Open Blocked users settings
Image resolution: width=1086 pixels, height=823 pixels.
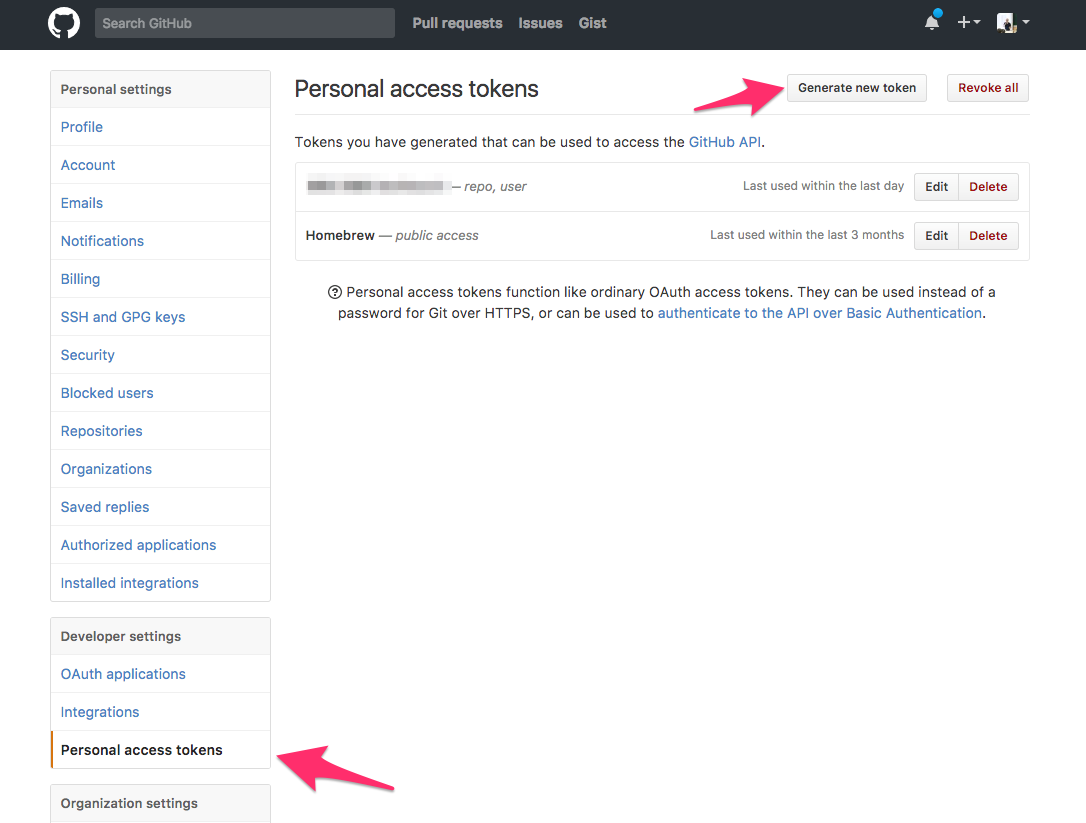coord(161,393)
